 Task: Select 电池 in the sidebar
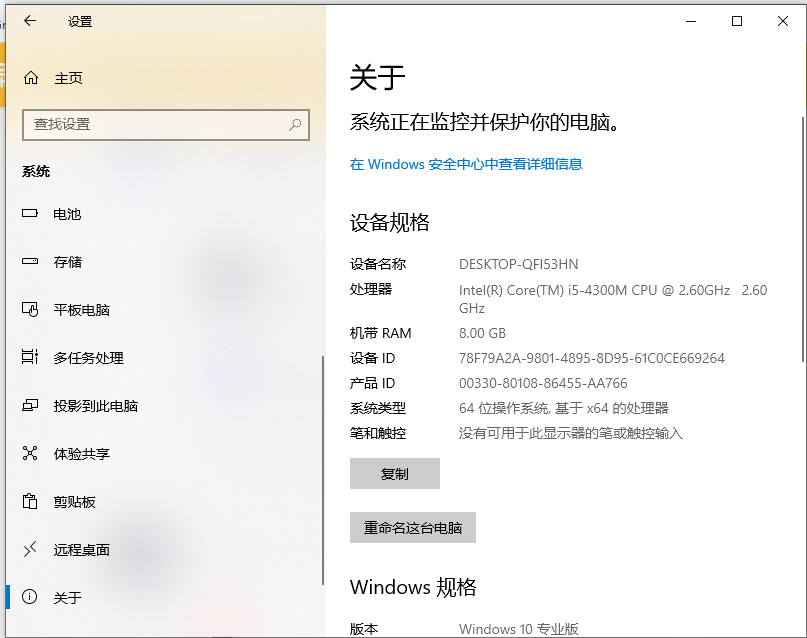click(67, 214)
